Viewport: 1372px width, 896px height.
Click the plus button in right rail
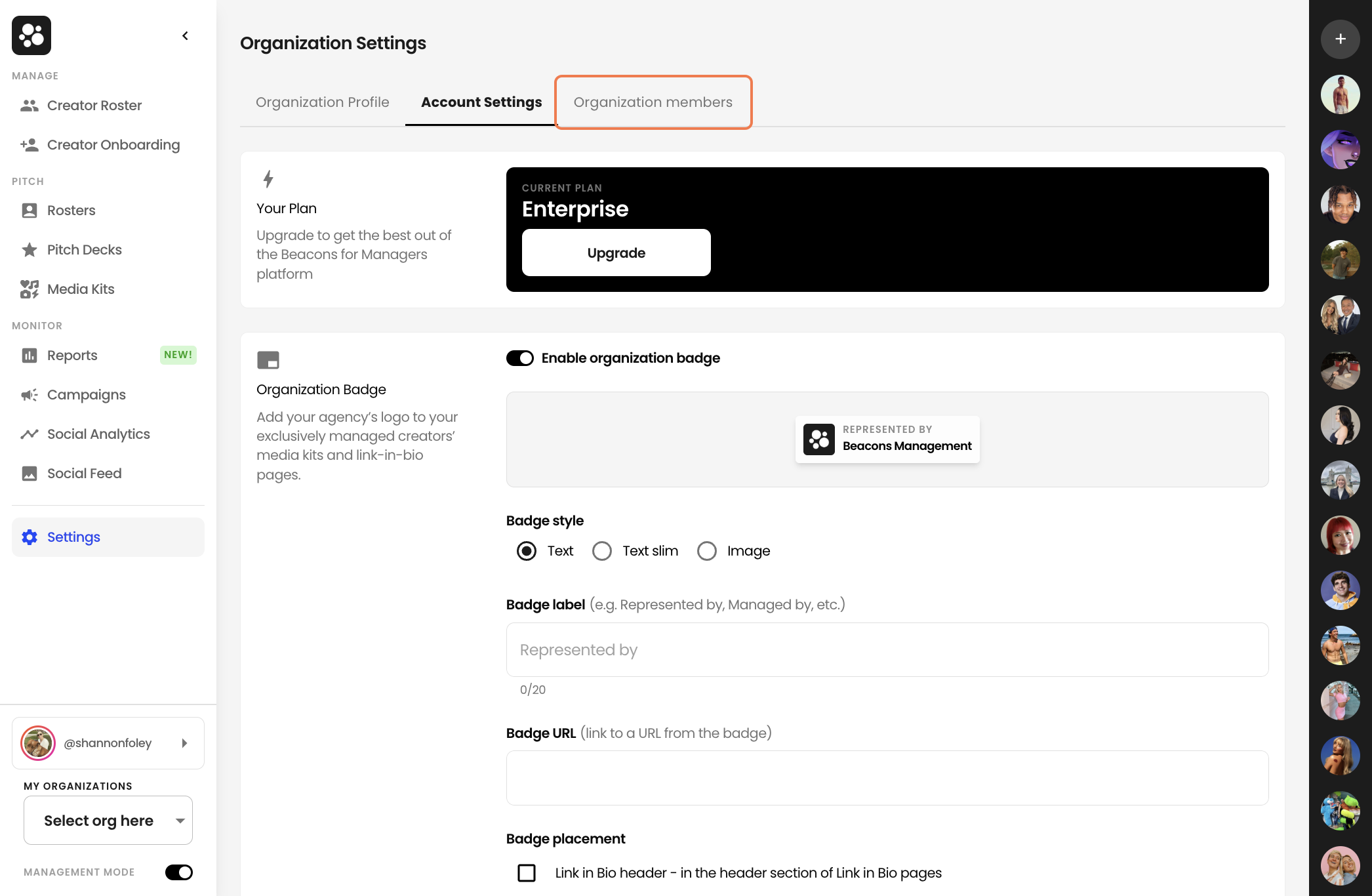pos(1341,39)
